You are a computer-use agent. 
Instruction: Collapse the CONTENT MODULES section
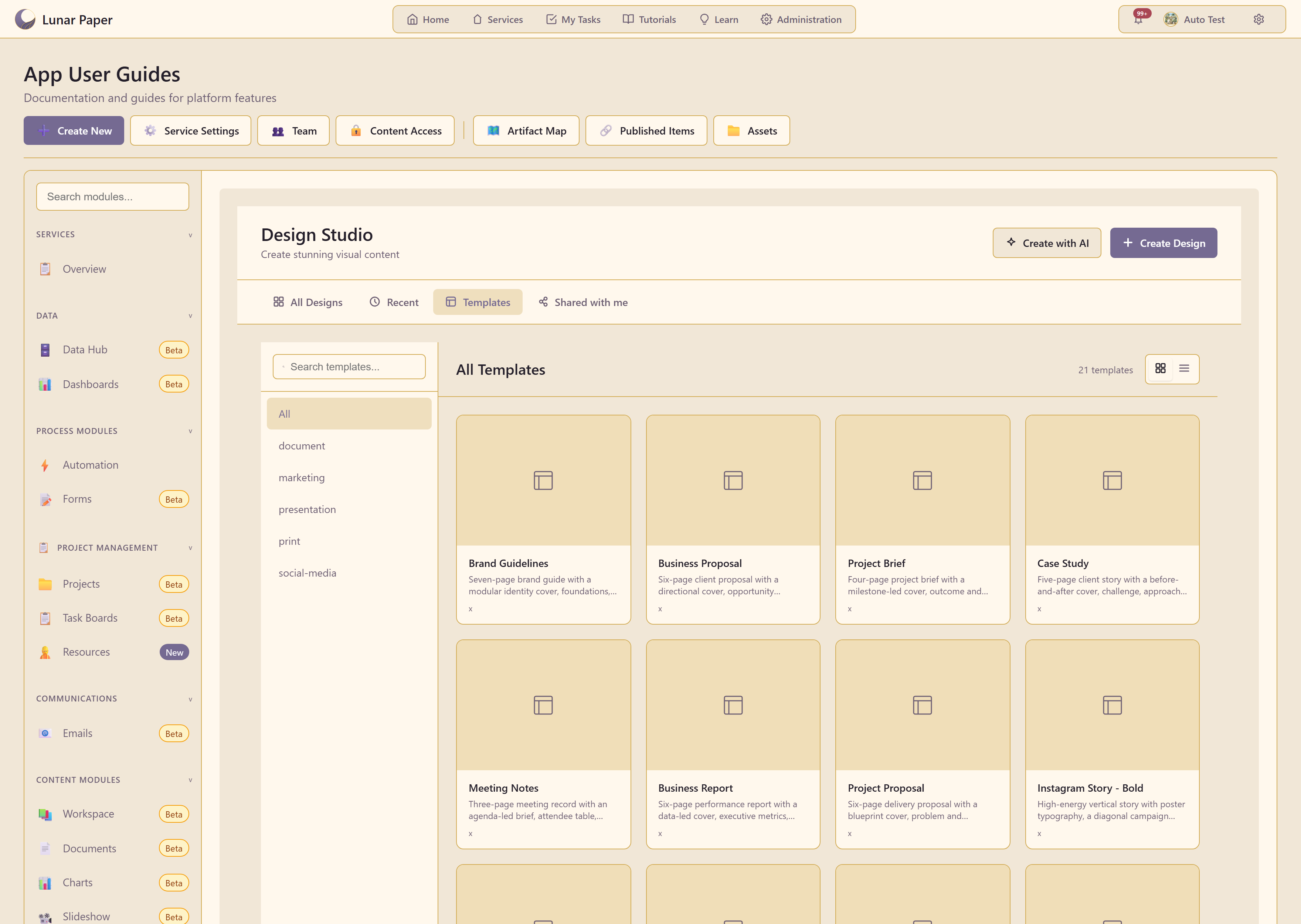tap(191, 780)
